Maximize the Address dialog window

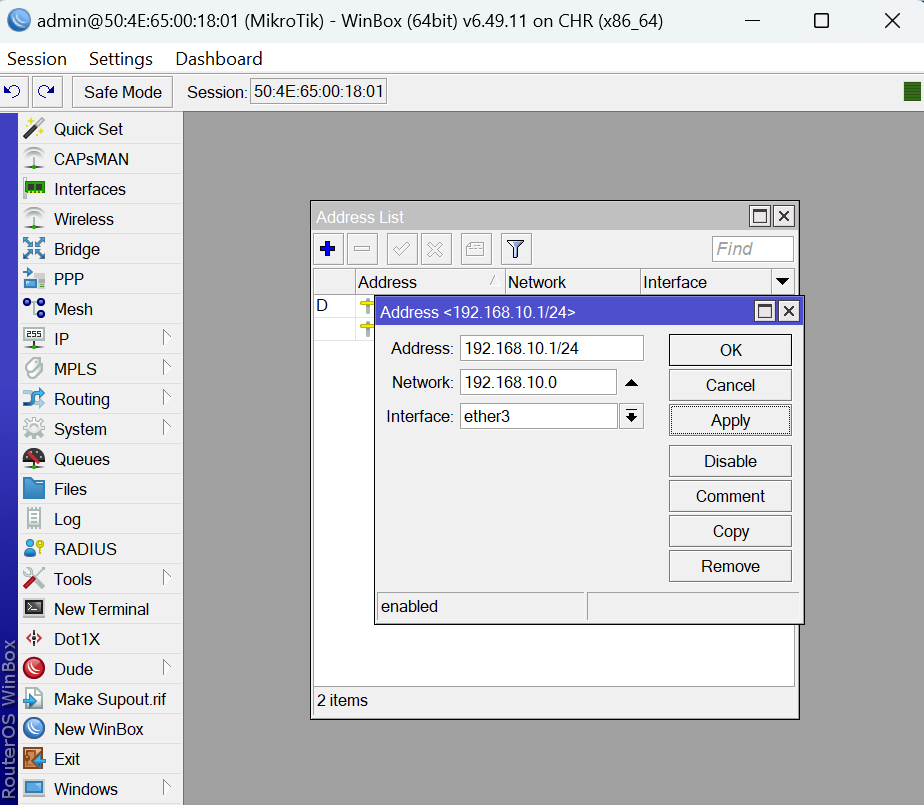(765, 311)
